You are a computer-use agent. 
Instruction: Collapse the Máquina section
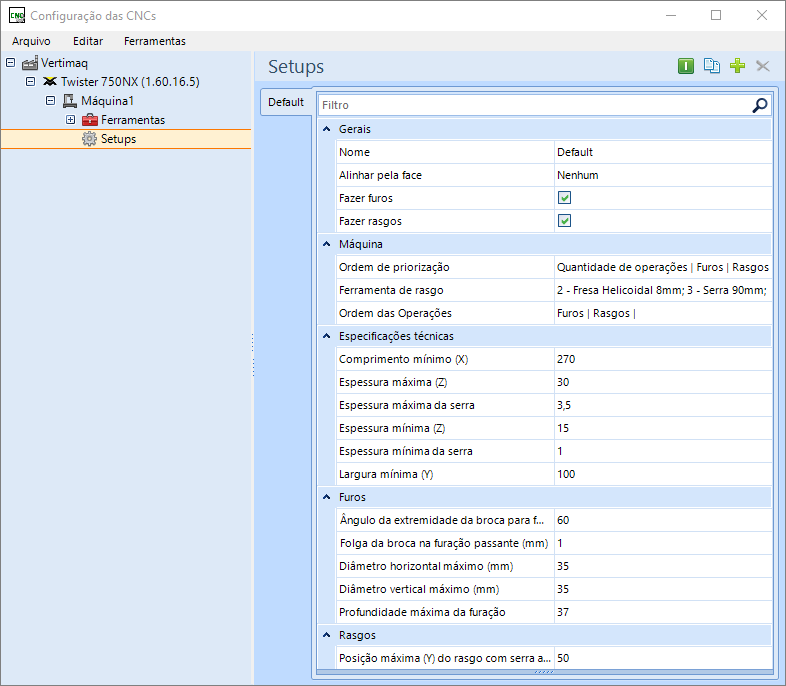pos(327,244)
